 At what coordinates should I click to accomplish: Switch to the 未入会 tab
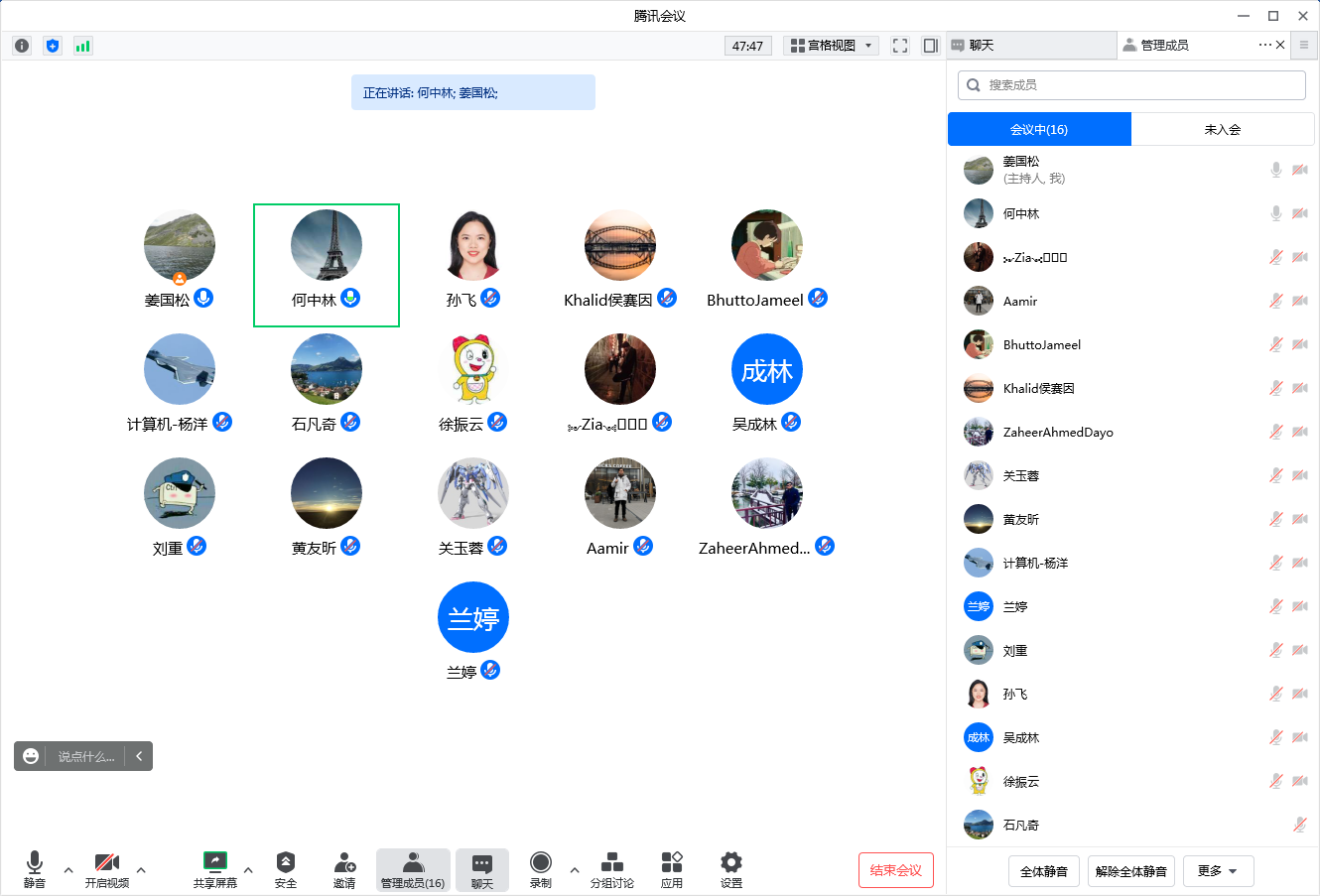click(1222, 129)
